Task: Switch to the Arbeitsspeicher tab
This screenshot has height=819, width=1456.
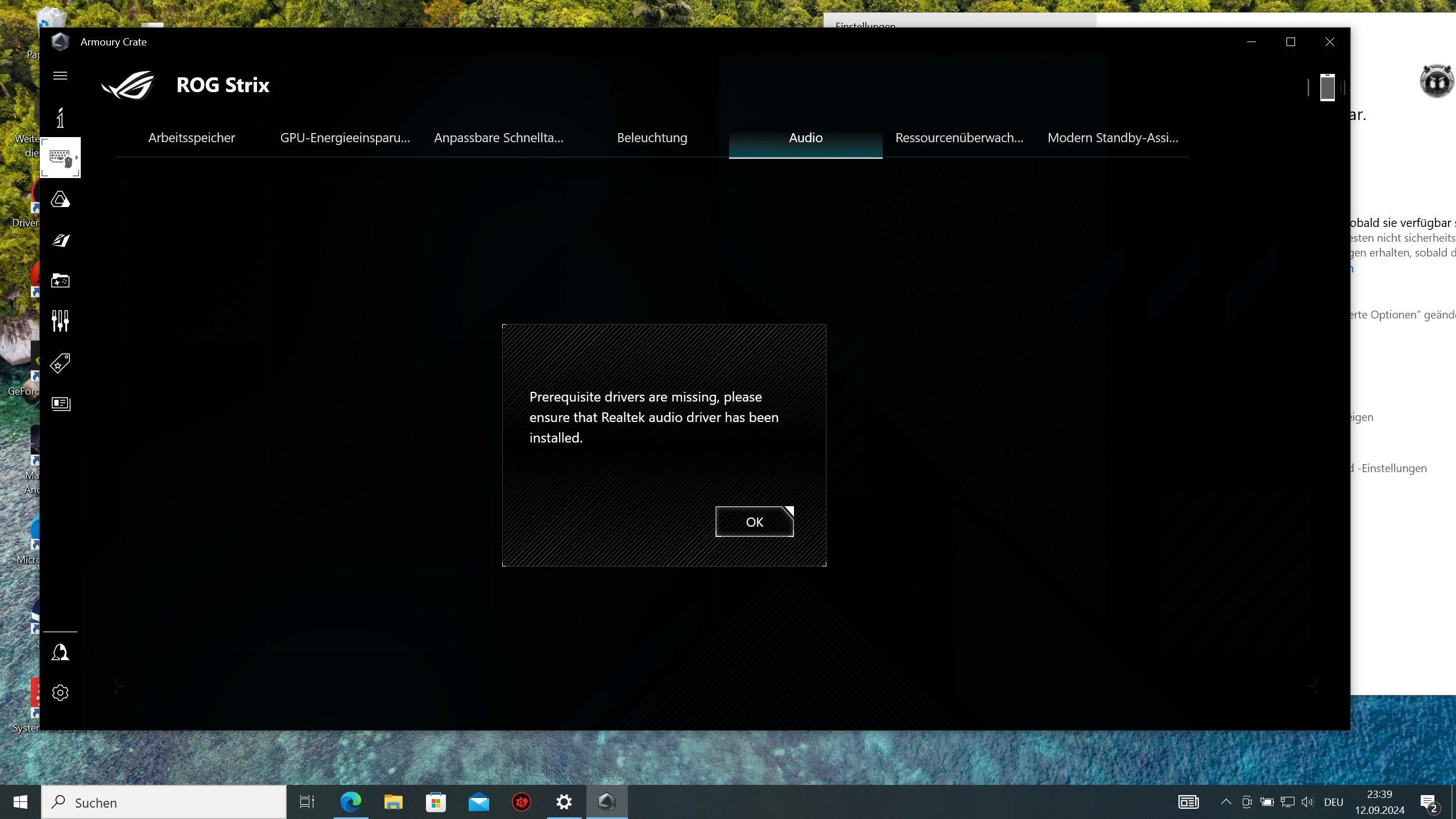Action: click(192, 138)
